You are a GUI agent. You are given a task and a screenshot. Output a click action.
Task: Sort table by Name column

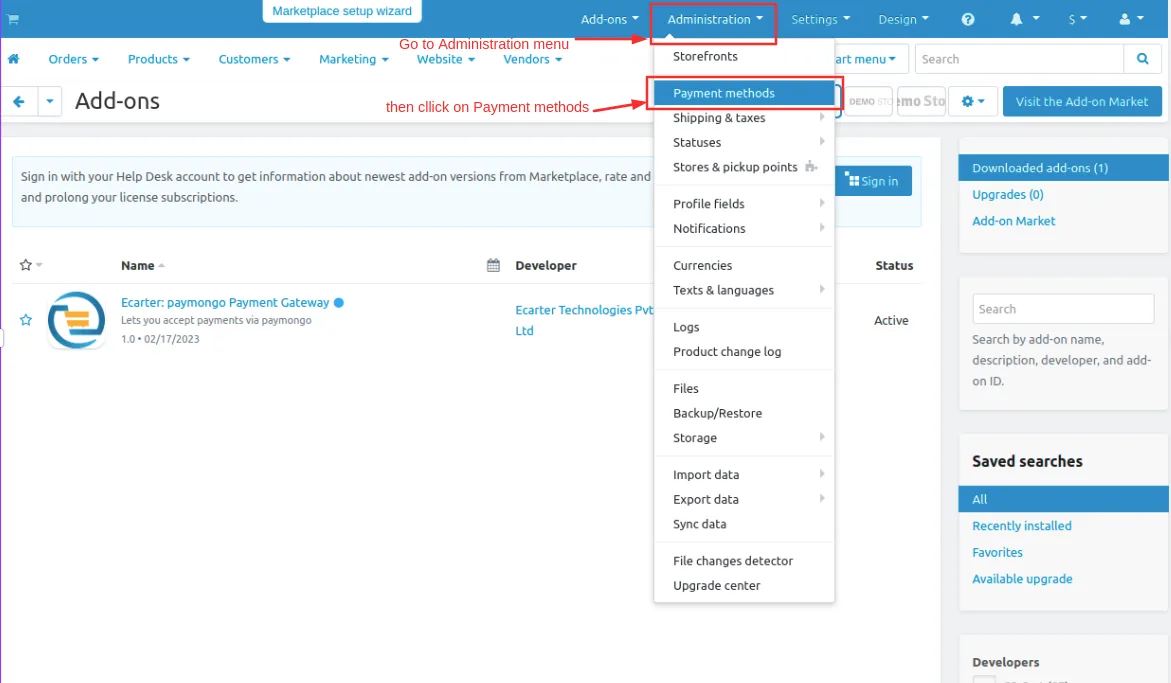[143, 266]
